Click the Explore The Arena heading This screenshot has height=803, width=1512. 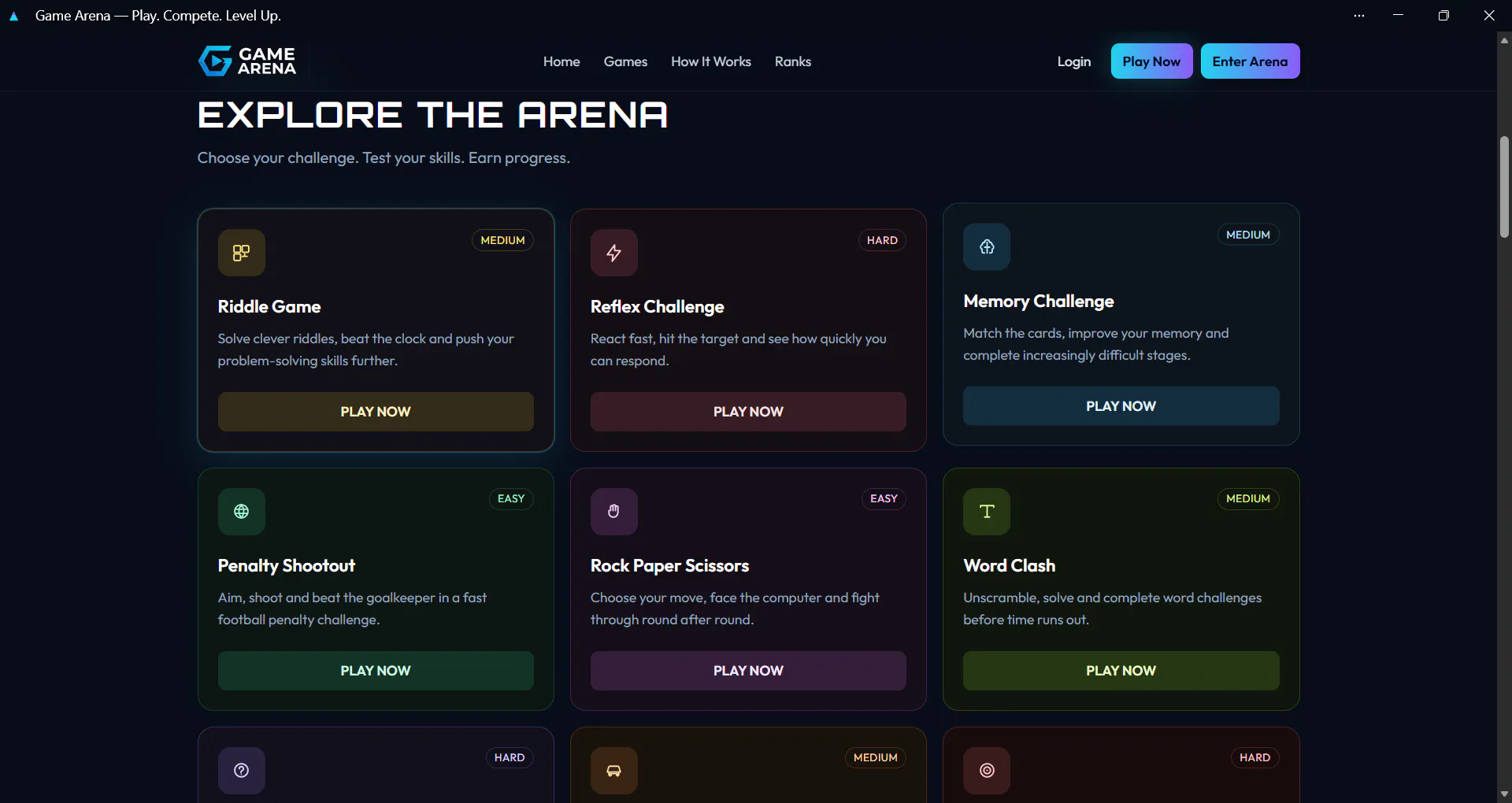[432, 115]
